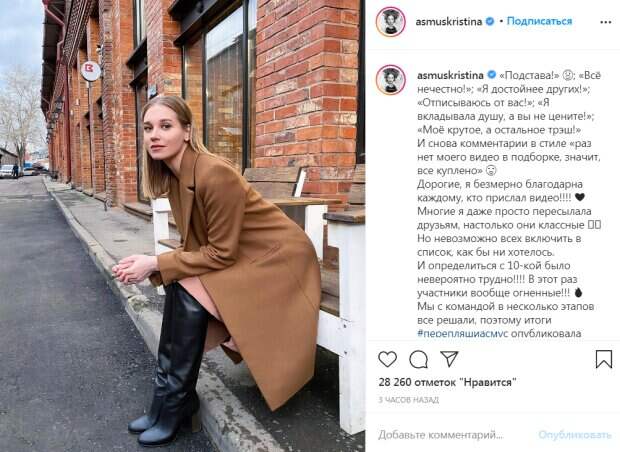Click the '3 часов назад' timestamp
The width and height of the screenshot is (620, 452).
(x=408, y=400)
